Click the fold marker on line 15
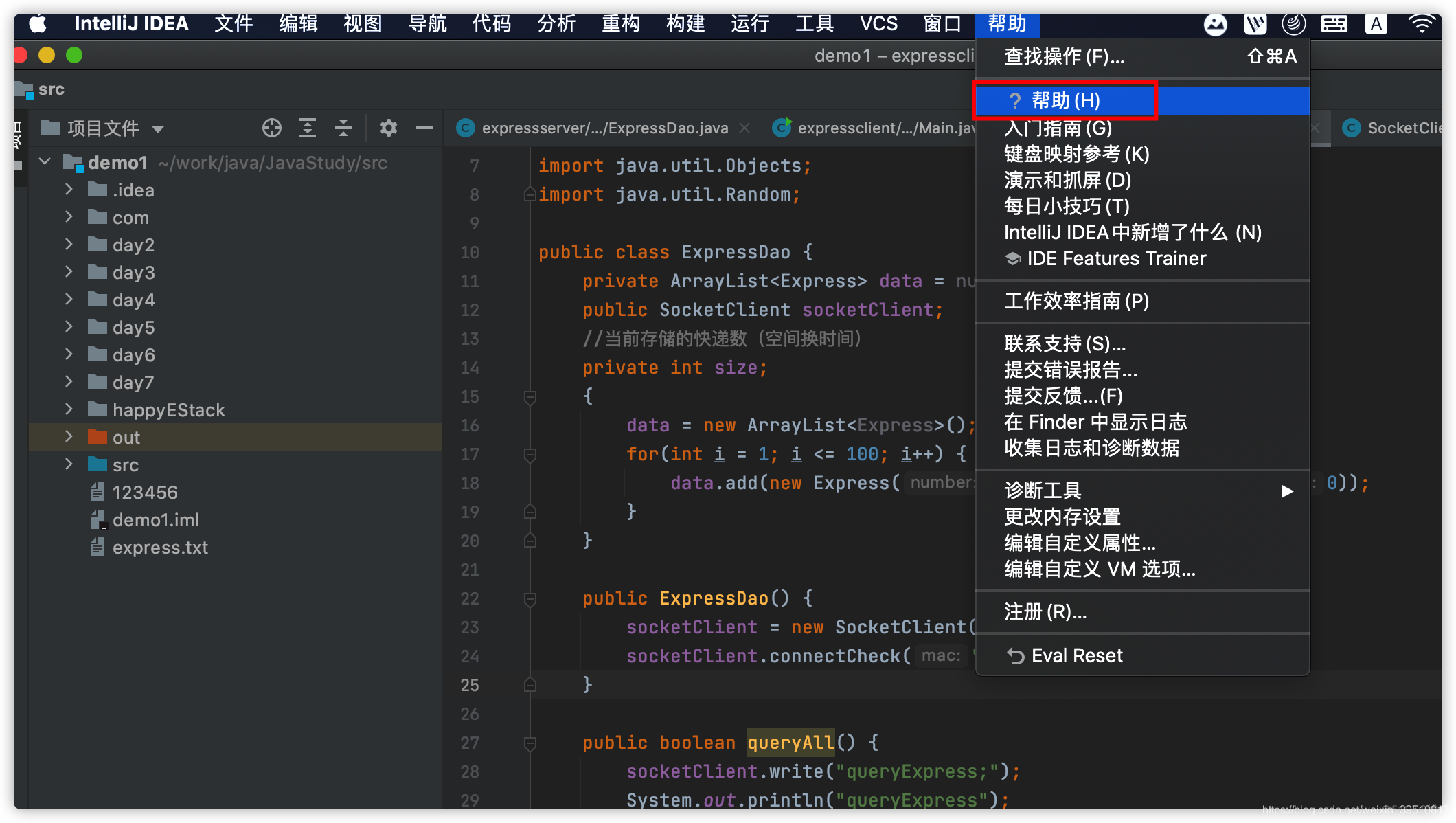 (530, 396)
